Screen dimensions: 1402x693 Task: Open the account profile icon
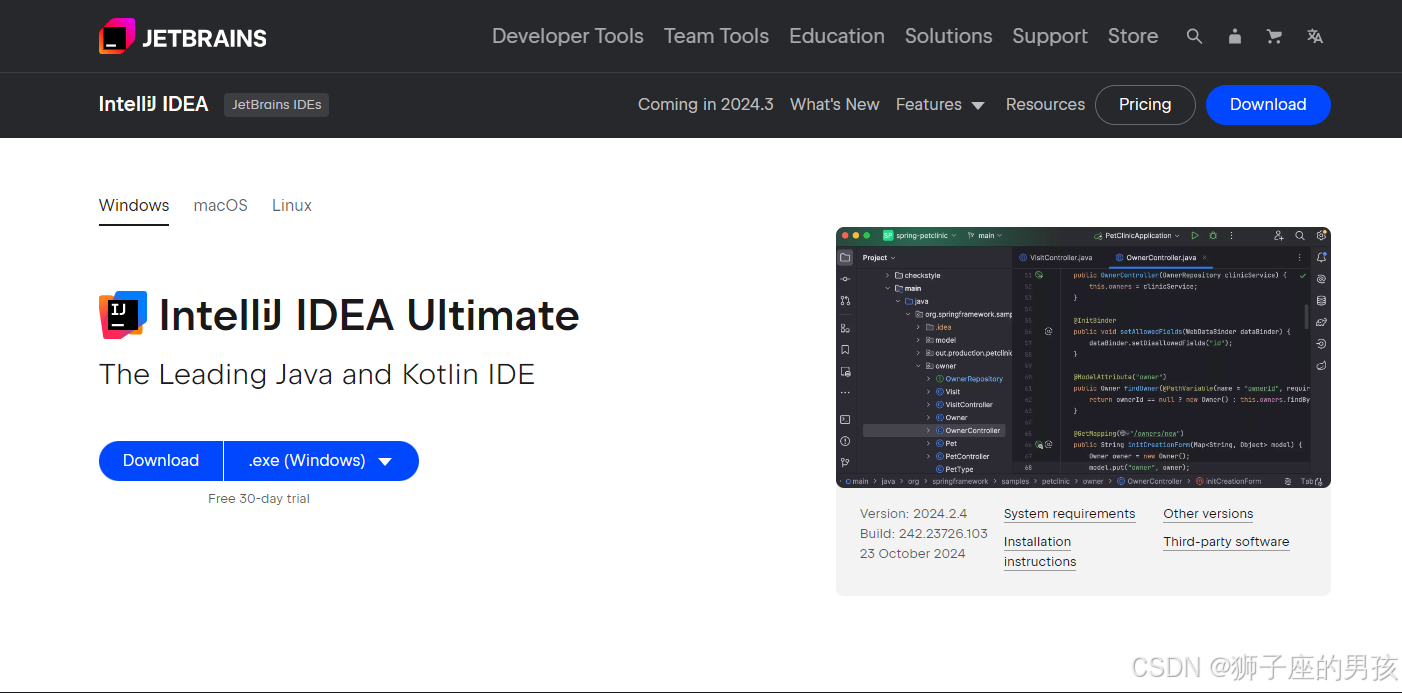(1235, 36)
